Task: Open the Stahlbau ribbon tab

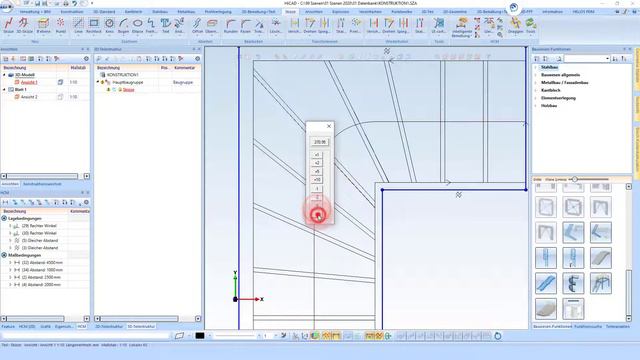Action: (x=160, y=12)
